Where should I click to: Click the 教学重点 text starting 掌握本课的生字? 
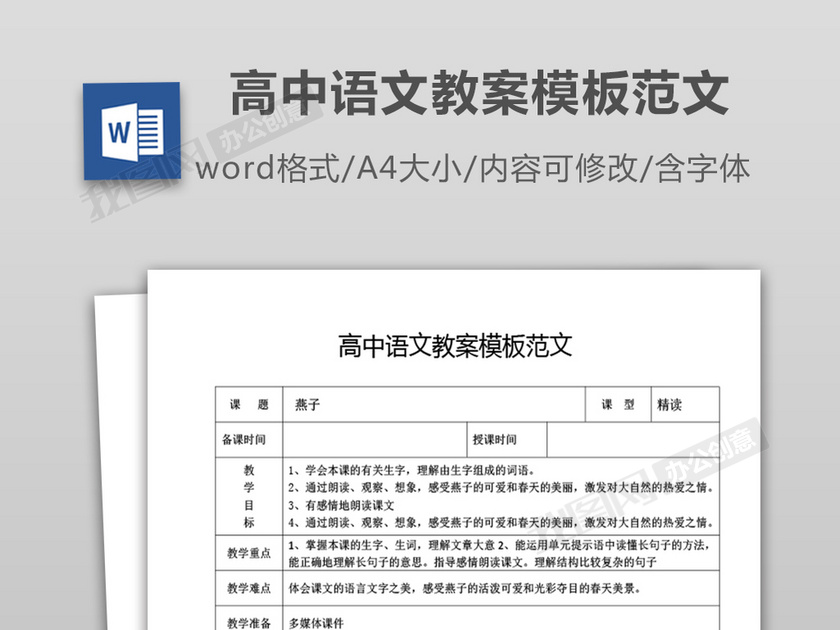[x=500, y=553]
